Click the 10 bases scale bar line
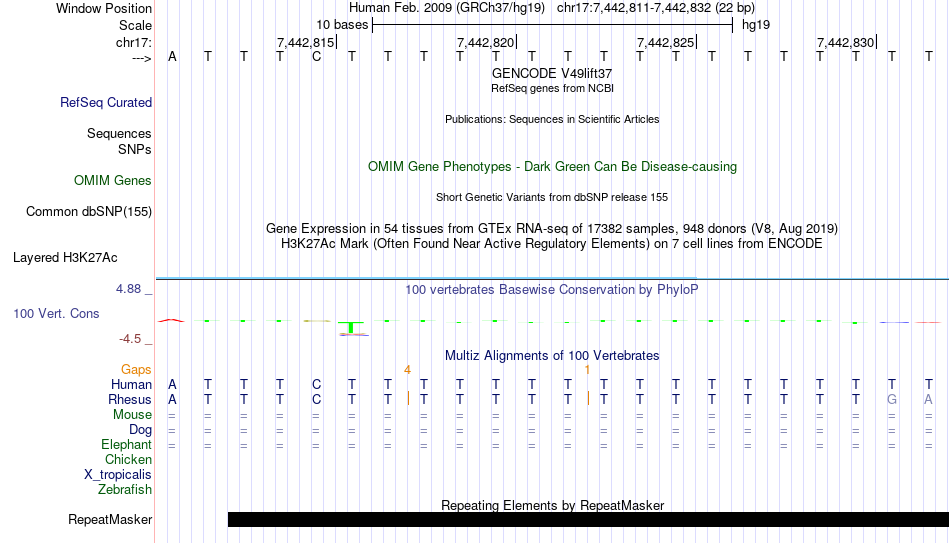 553,25
